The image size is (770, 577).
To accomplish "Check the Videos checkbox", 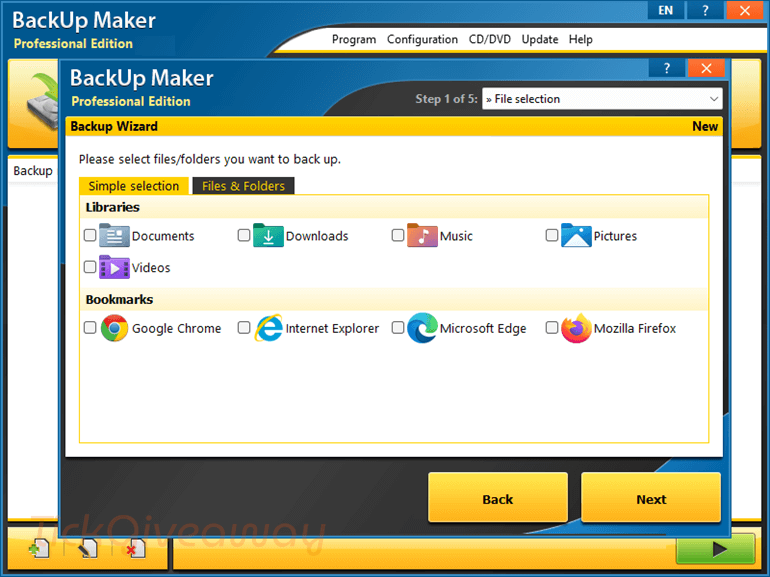I will pos(90,267).
